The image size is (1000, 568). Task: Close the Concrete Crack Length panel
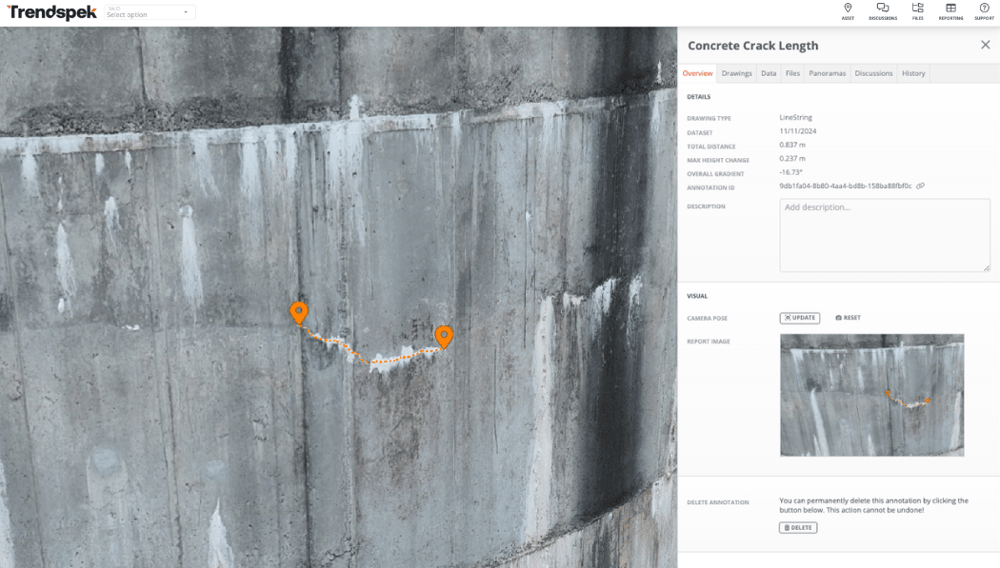coord(985,45)
